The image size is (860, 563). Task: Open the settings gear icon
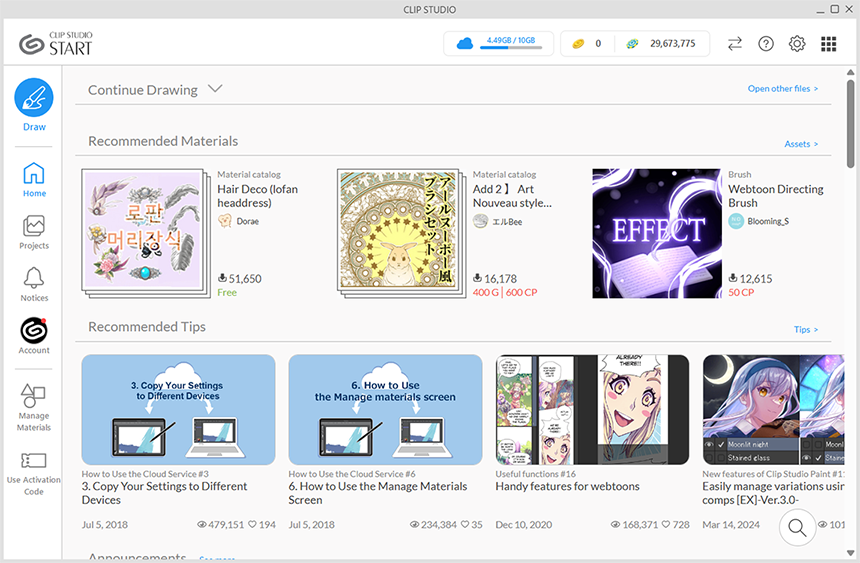point(797,44)
